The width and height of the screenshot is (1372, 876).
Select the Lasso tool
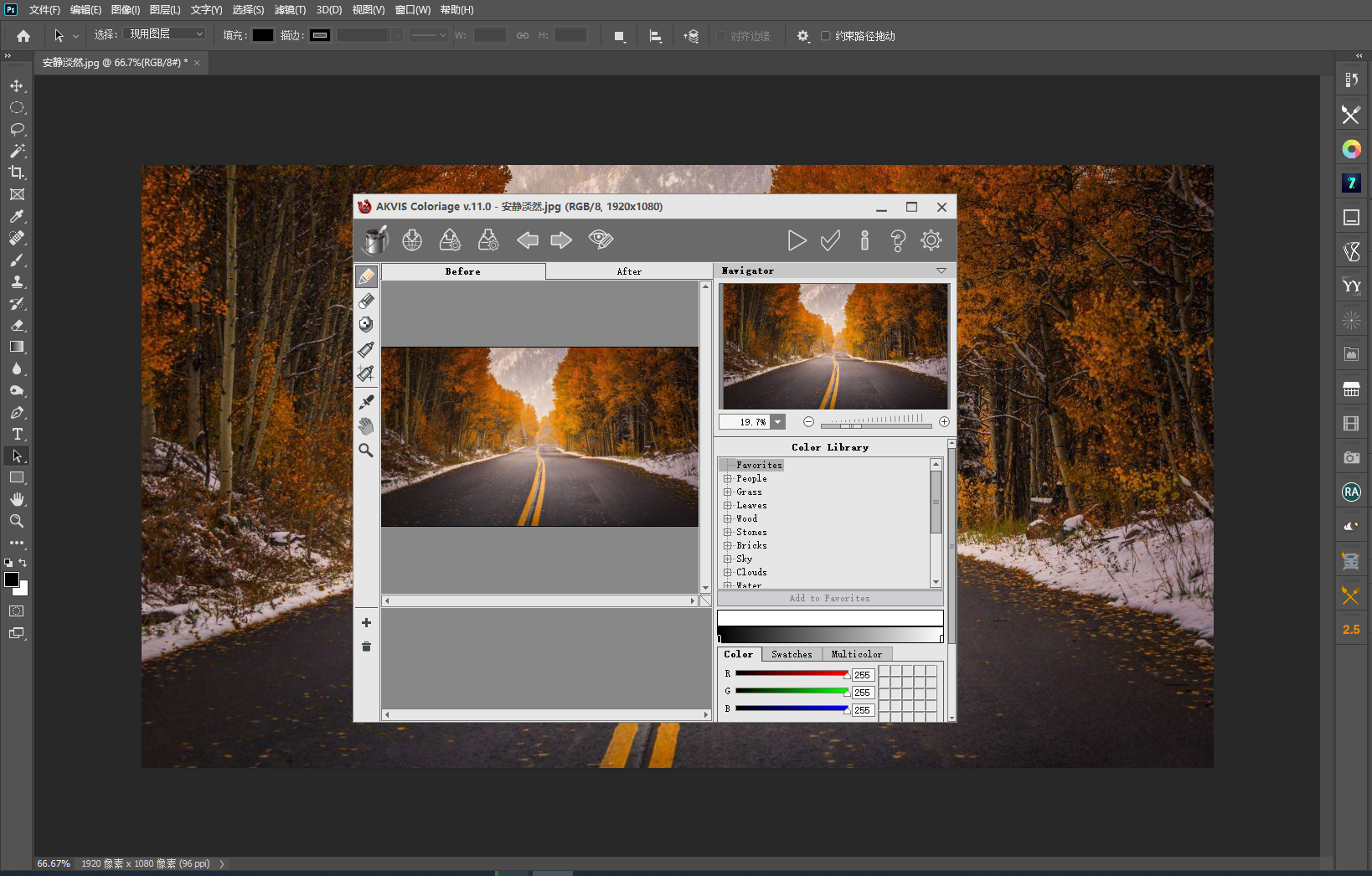coord(17,129)
